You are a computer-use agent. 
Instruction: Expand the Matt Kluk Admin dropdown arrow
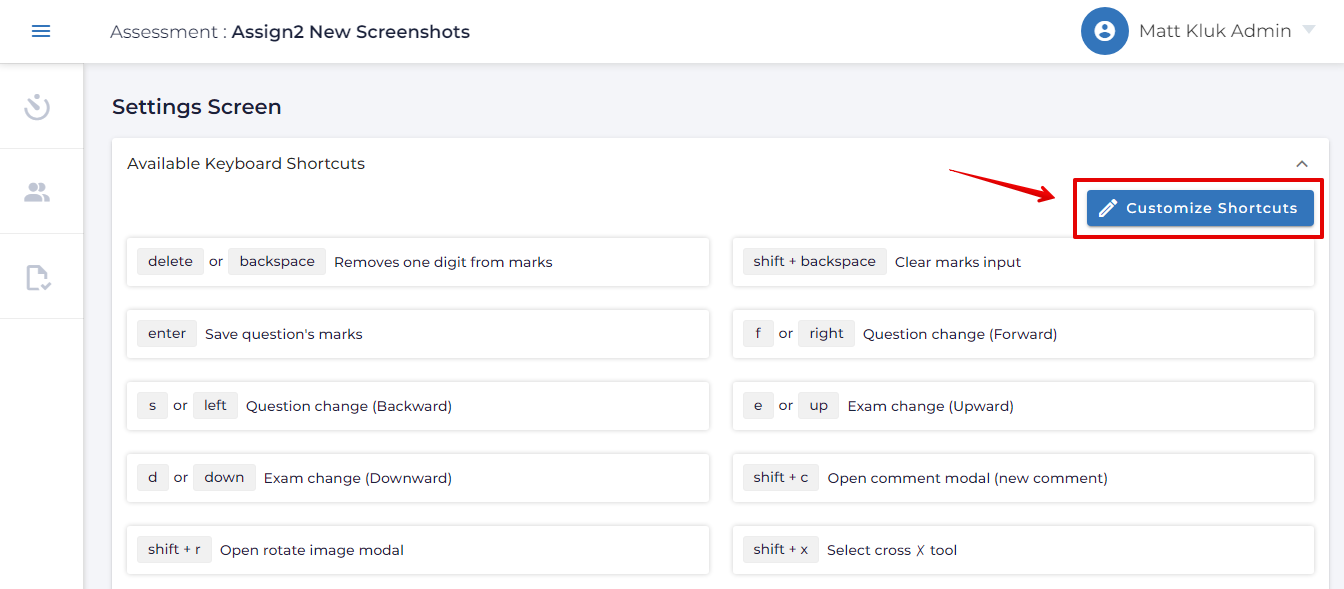click(x=1308, y=30)
